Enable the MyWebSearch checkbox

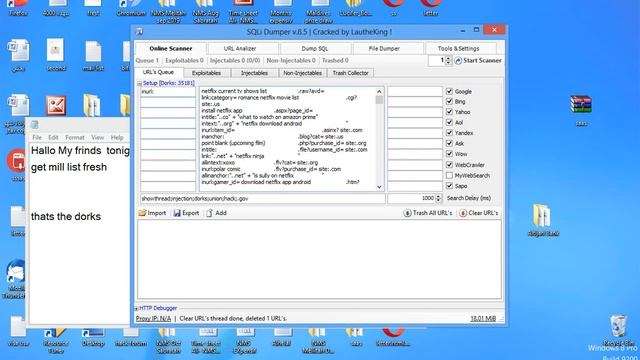(449, 175)
